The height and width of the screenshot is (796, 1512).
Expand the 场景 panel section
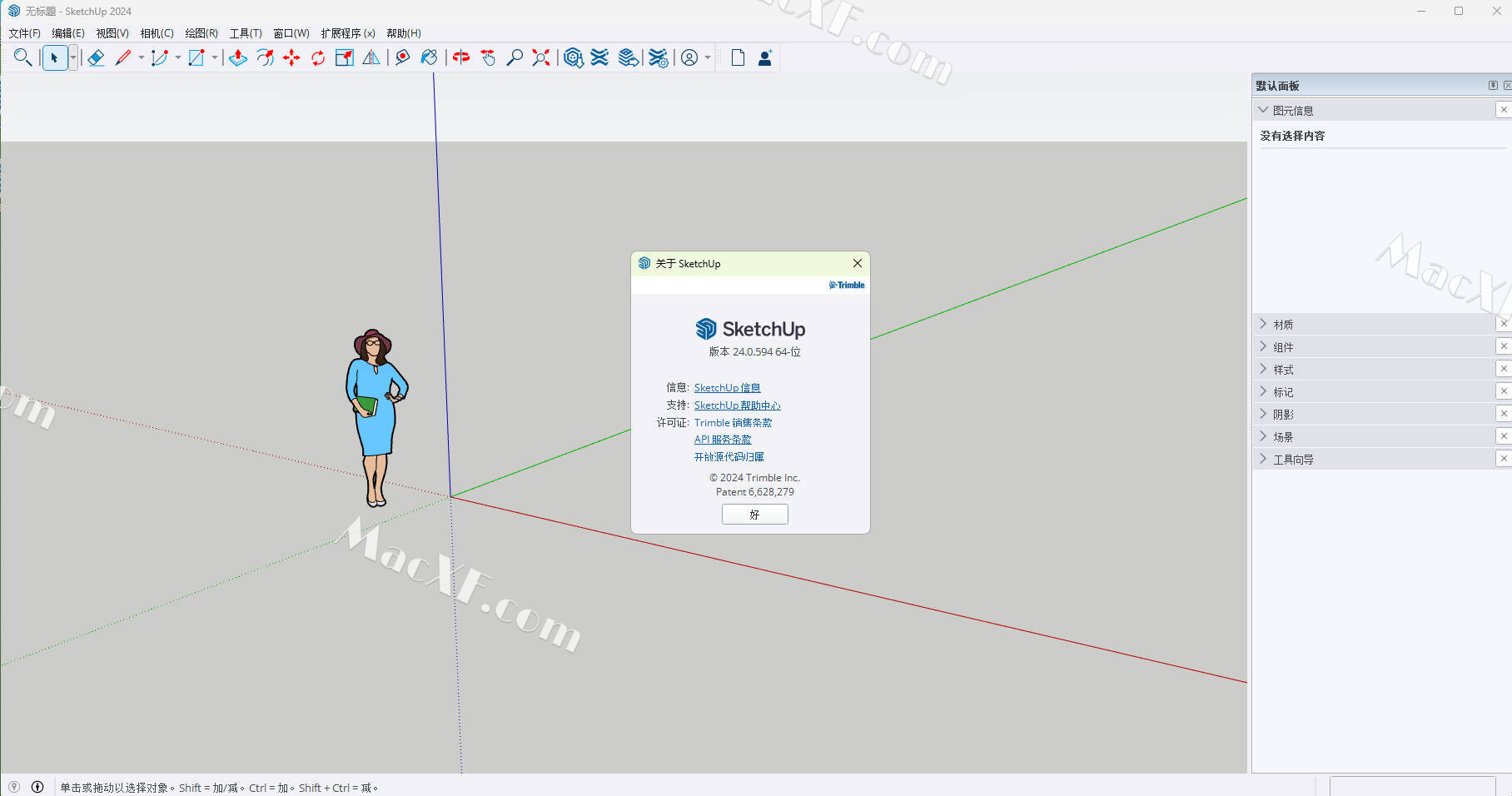(x=1263, y=436)
